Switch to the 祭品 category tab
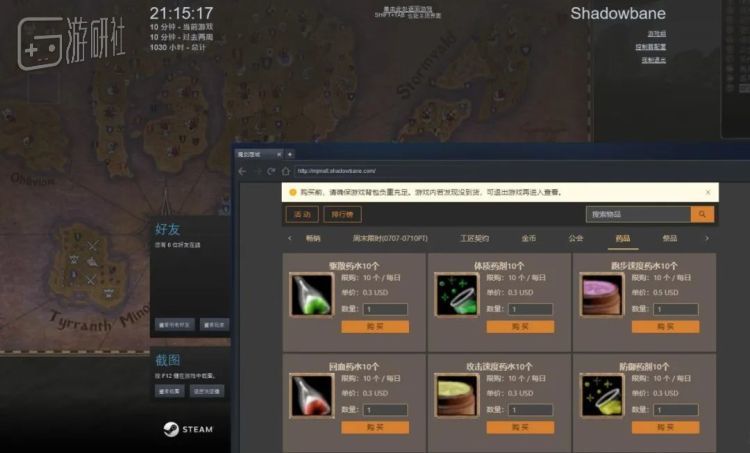This screenshot has width=750, height=453. click(x=670, y=238)
